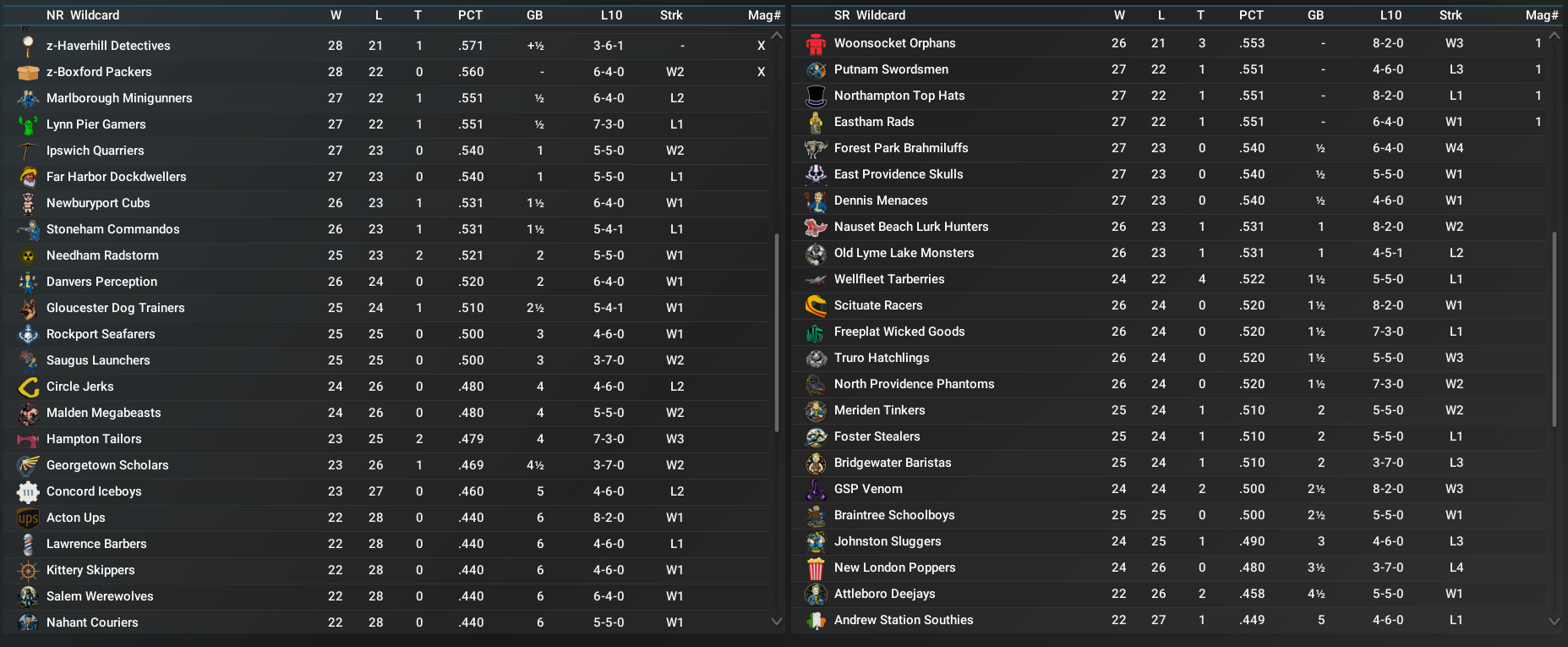This screenshot has height=647, width=1568.
Task: Click the Scituate Racers helmet logo
Action: [x=816, y=306]
